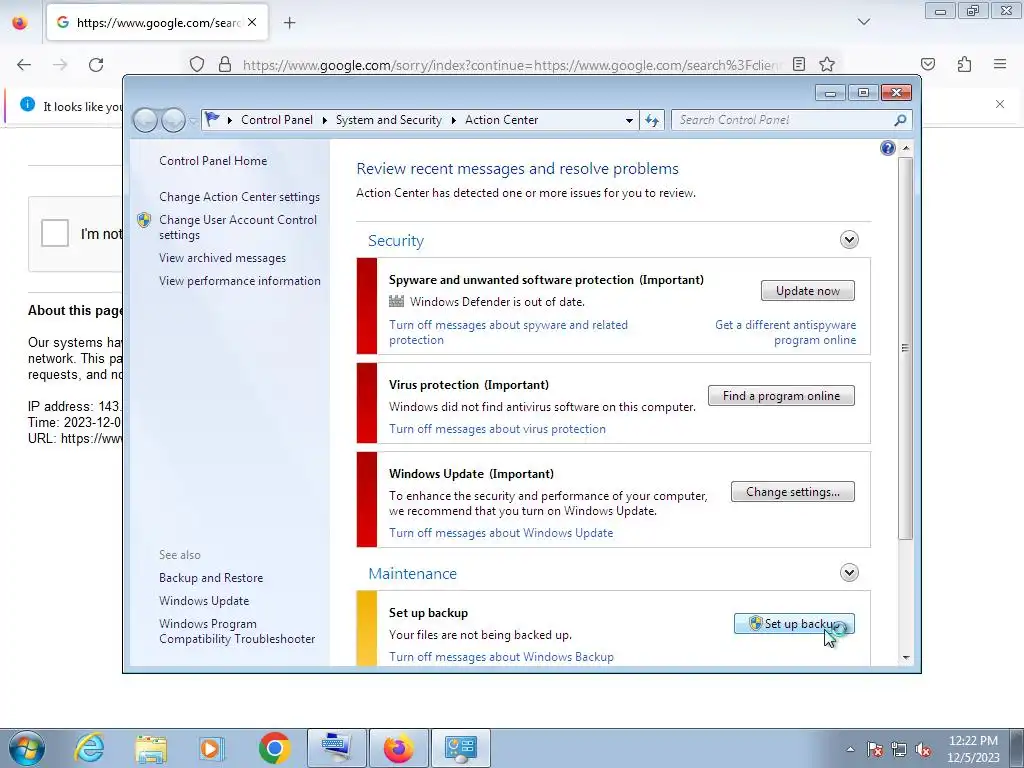Open Firefox hamburger application menu
Screen dimensions: 1024x768
tap(1000, 64)
